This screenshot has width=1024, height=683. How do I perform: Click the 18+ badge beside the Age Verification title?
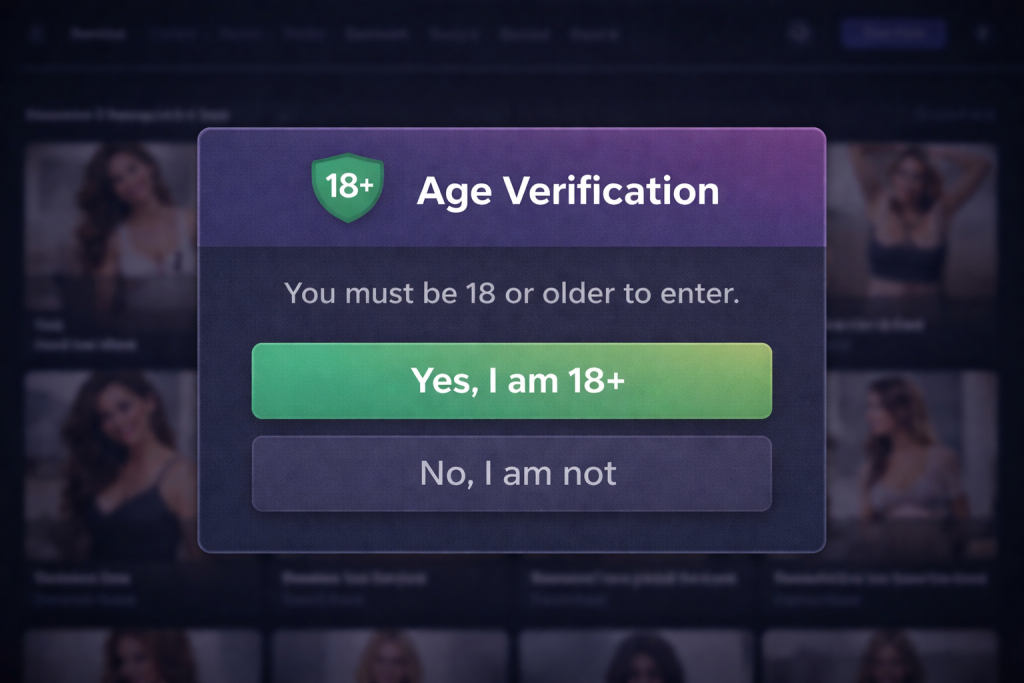348,188
